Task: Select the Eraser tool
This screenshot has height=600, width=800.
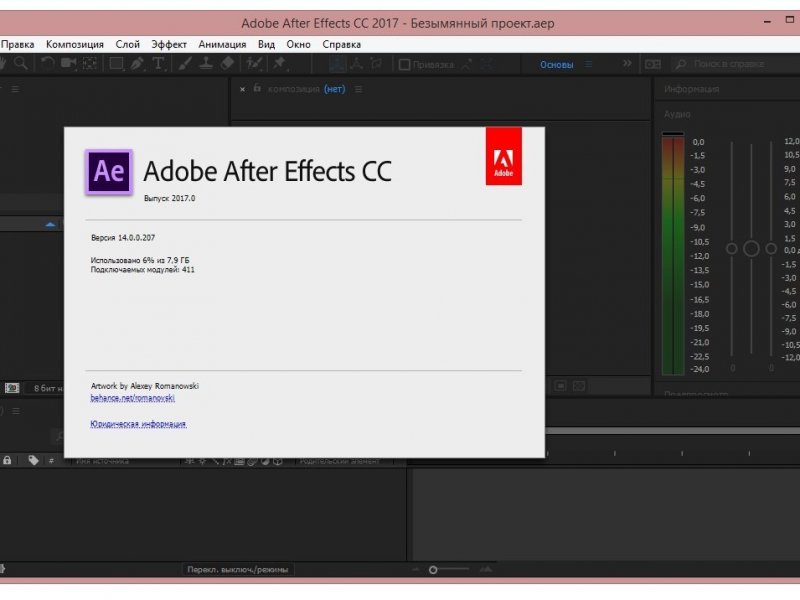Action: point(228,64)
